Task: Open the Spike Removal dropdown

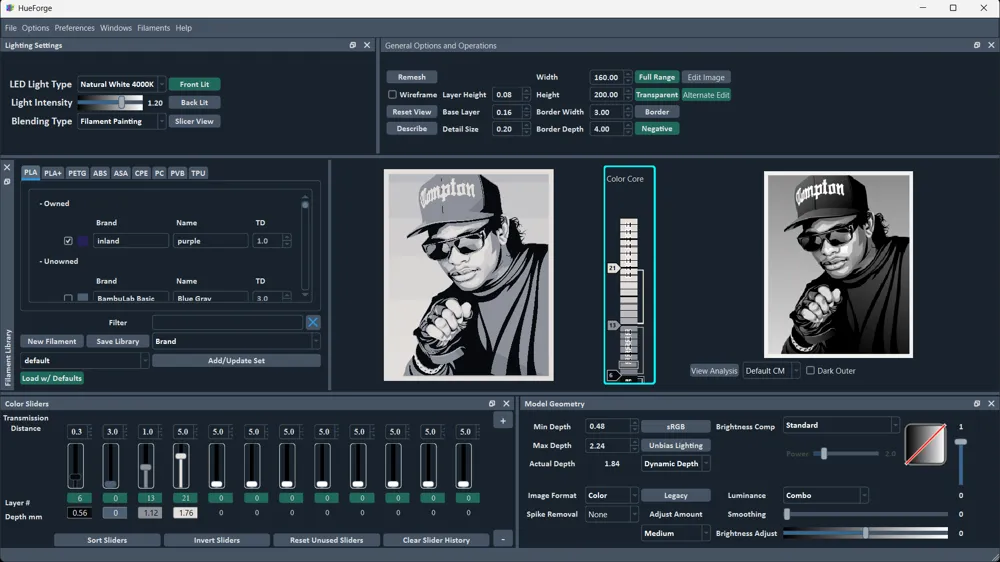Action: coord(612,514)
